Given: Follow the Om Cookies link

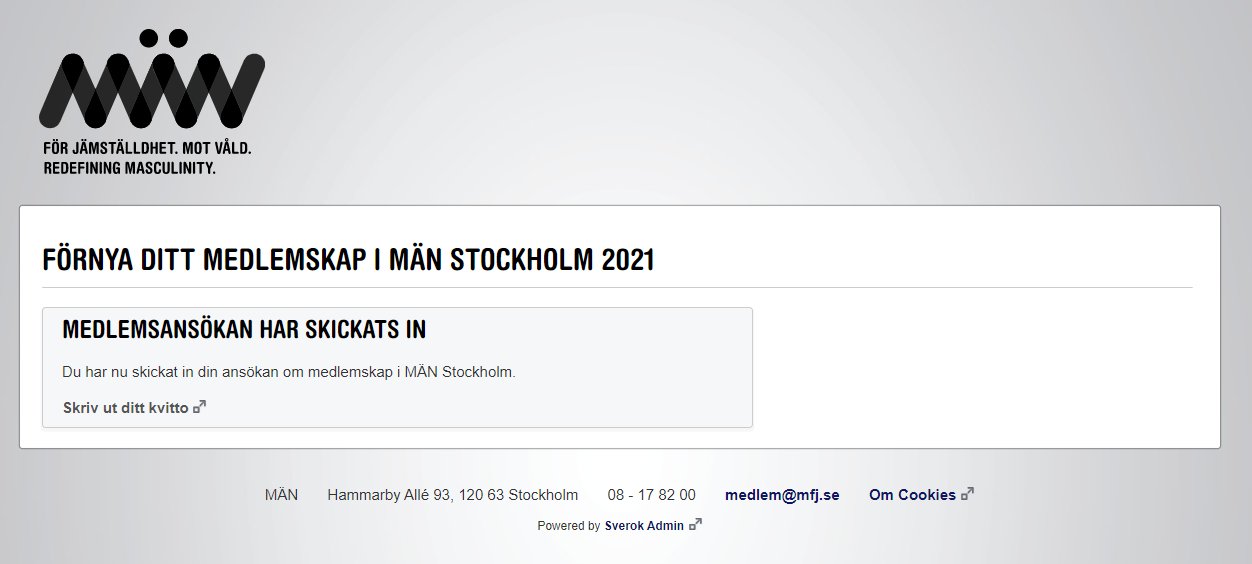Looking at the screenshot, I should [x=912, y=495].
